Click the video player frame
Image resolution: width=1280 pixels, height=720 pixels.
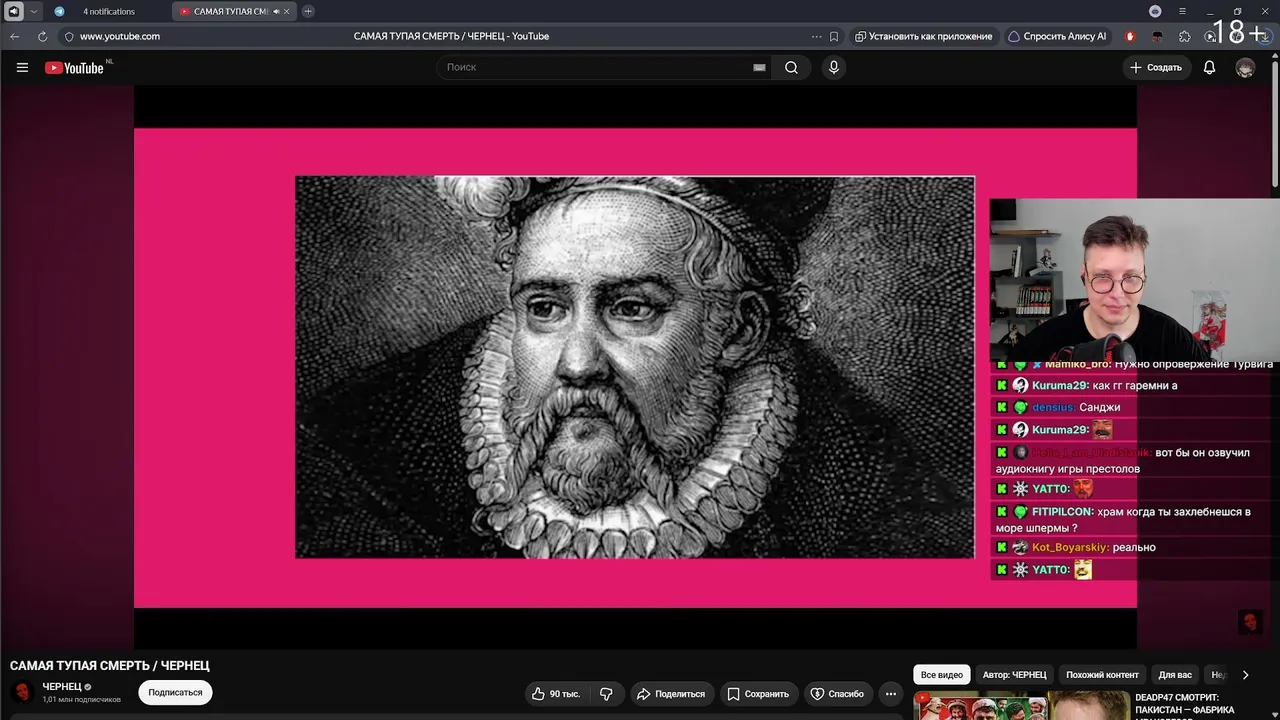tap(635, 367)
